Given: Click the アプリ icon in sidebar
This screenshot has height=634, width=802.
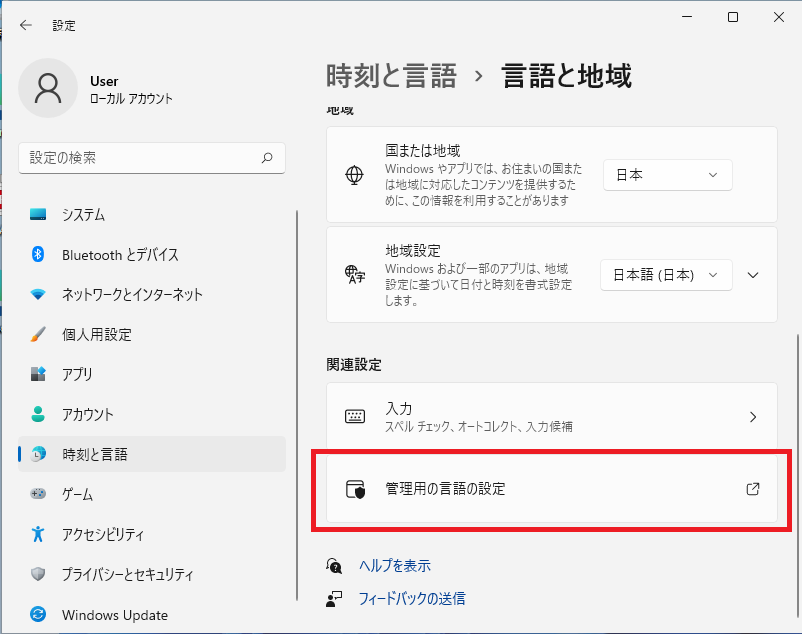Looking at the screenshot, I should pyautogui.click(x=38, y=374).
